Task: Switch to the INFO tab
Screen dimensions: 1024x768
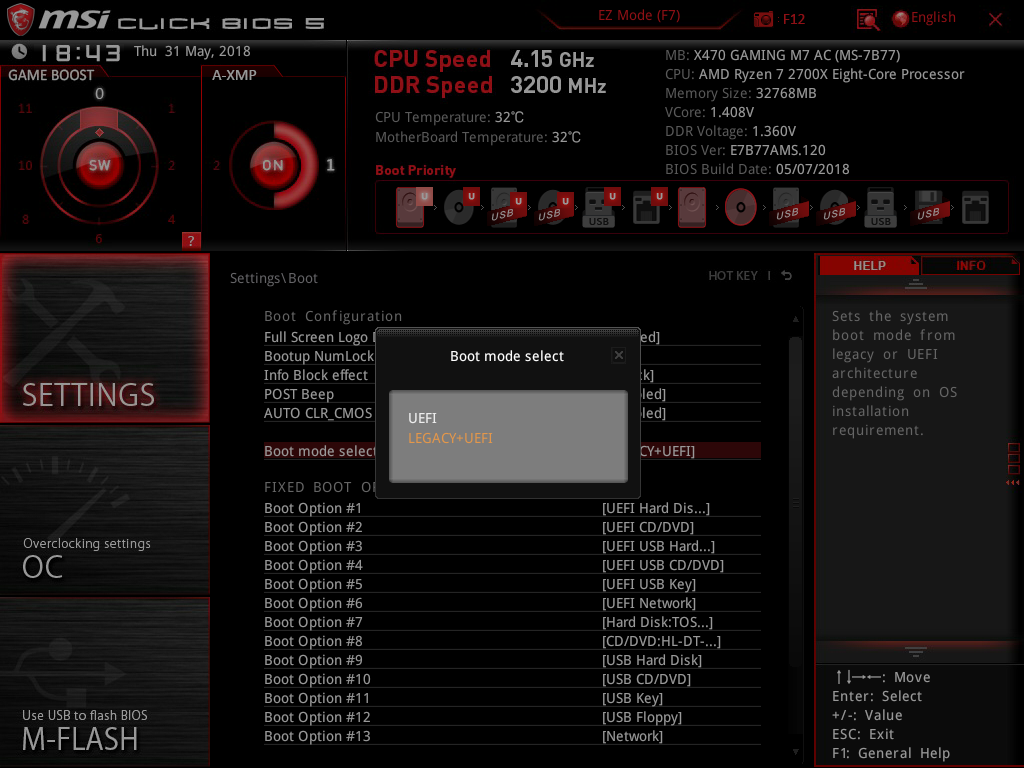Action: point(970,266)
